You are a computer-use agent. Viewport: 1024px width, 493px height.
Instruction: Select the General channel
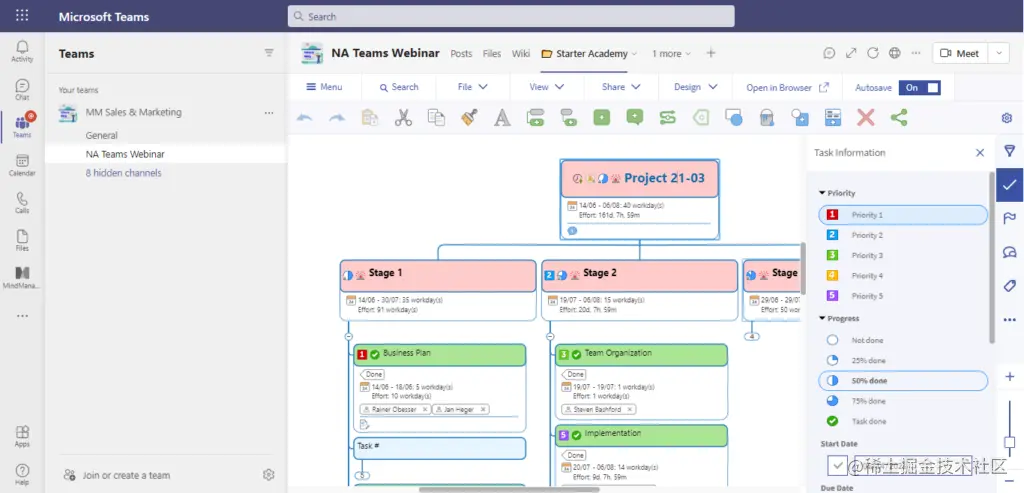(x=102, y=135)
